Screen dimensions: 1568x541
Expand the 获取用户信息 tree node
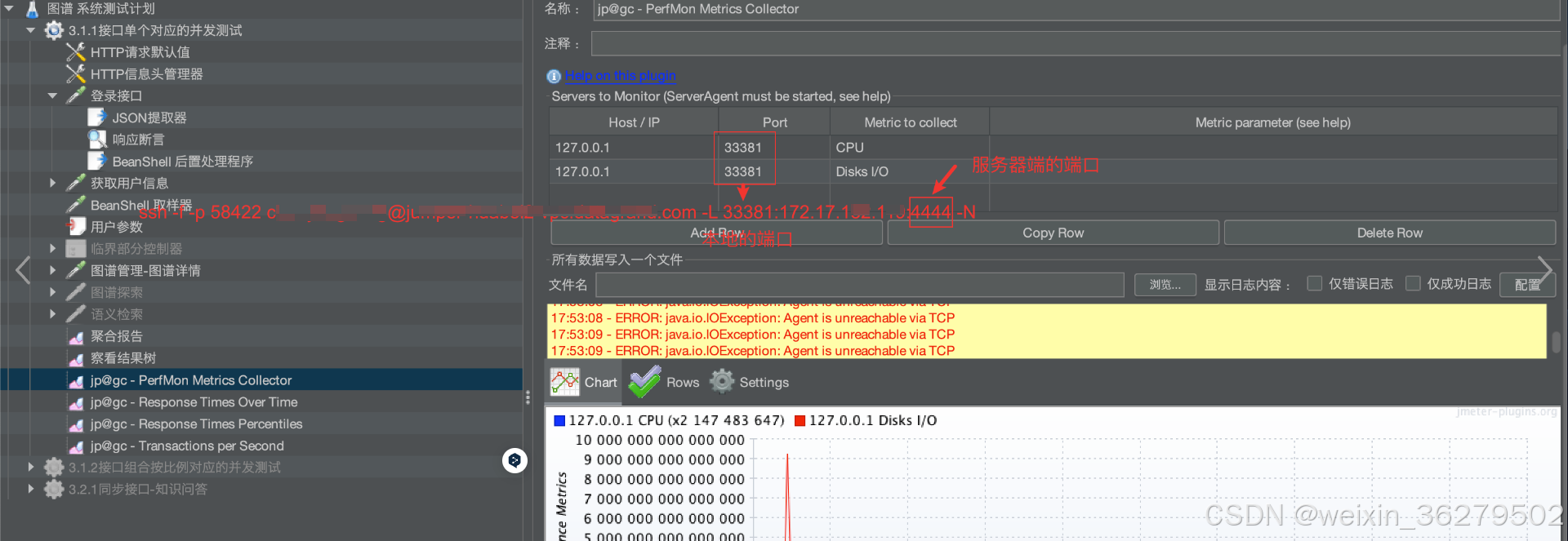pos(52,183)
